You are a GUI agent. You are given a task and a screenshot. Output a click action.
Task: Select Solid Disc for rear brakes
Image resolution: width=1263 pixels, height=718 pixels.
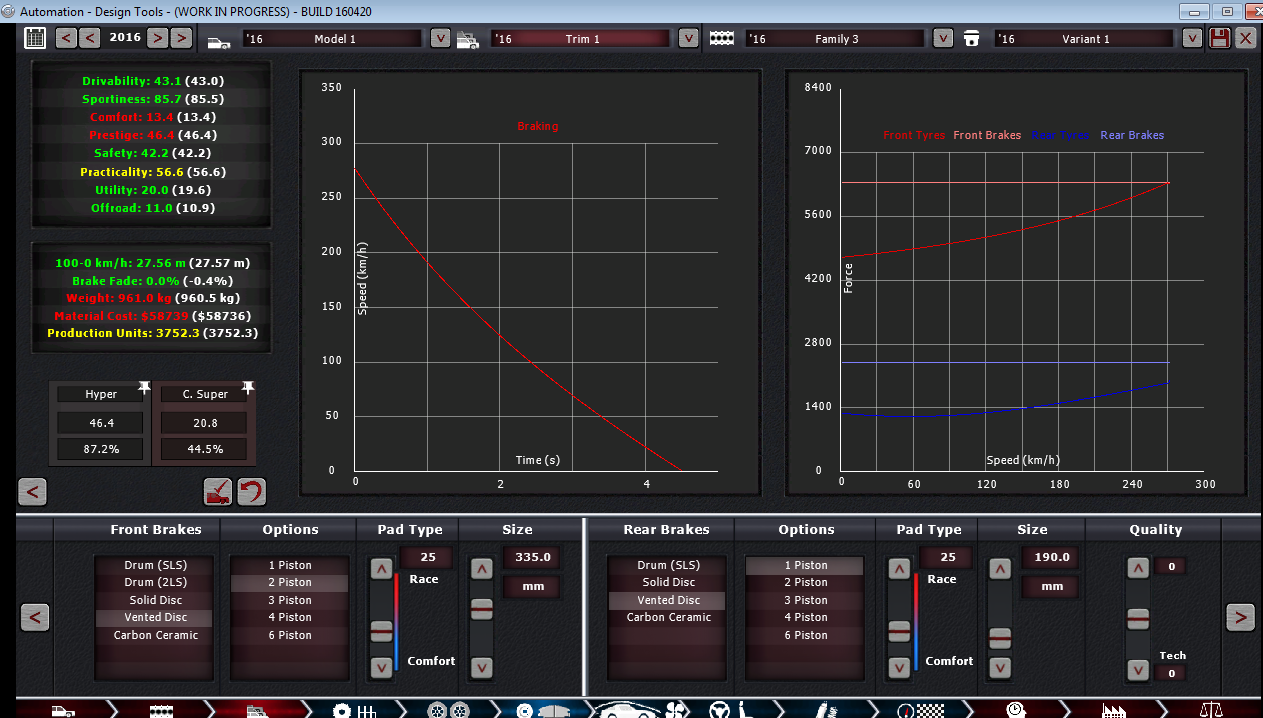668,582
